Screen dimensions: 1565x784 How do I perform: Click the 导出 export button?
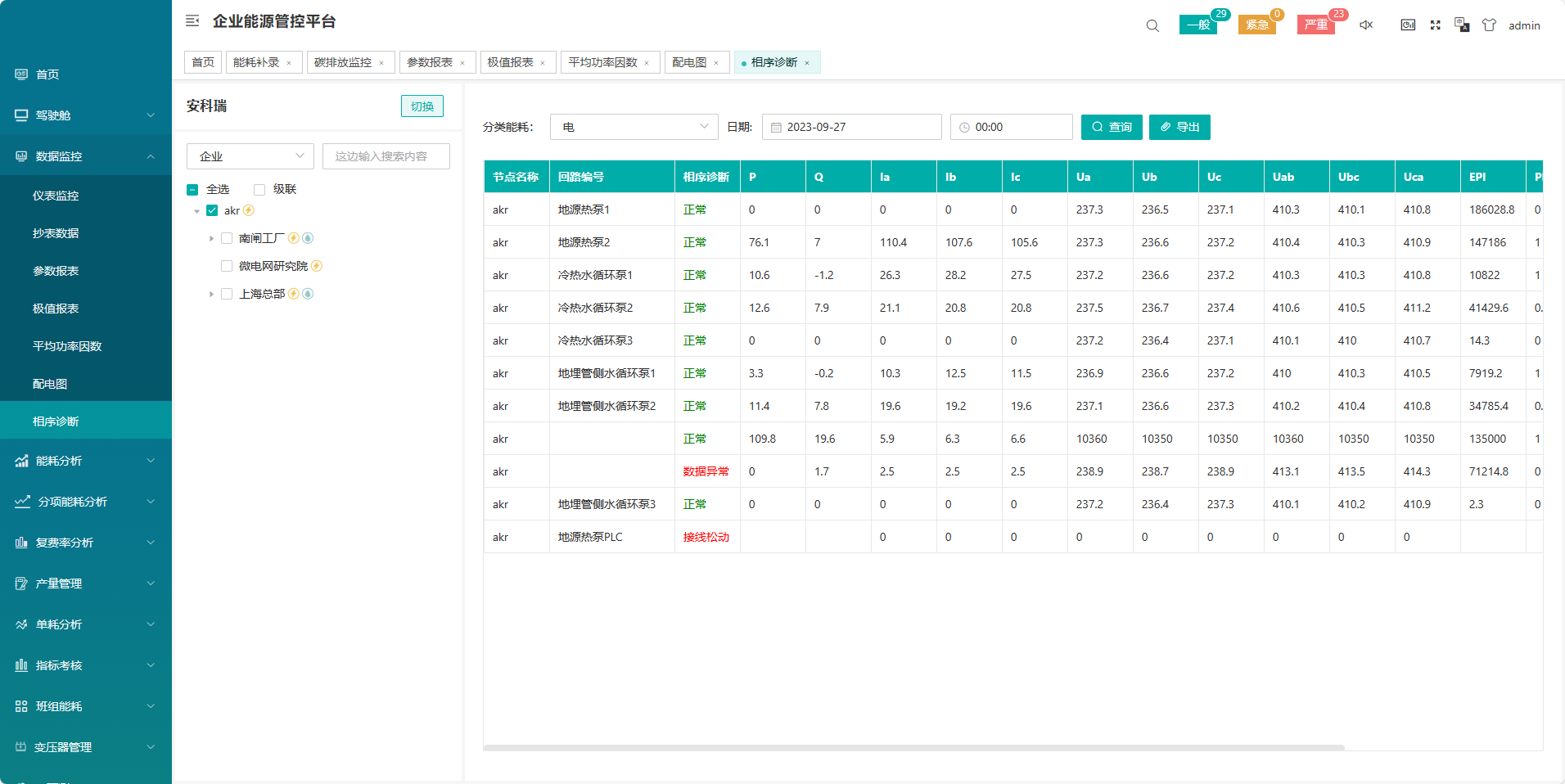tap(1179, 127)
